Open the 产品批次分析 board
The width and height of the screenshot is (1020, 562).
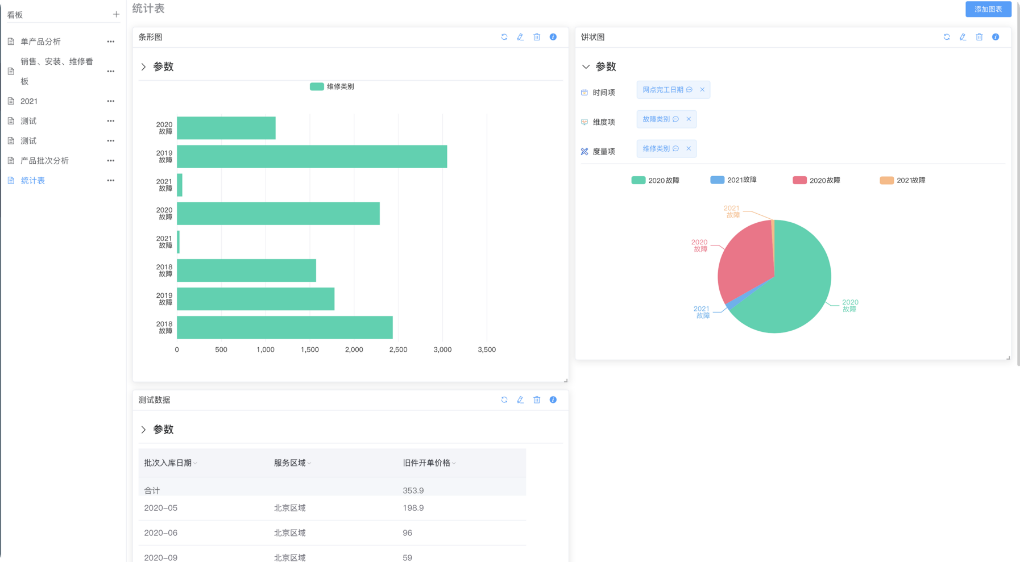pos(44,161)
